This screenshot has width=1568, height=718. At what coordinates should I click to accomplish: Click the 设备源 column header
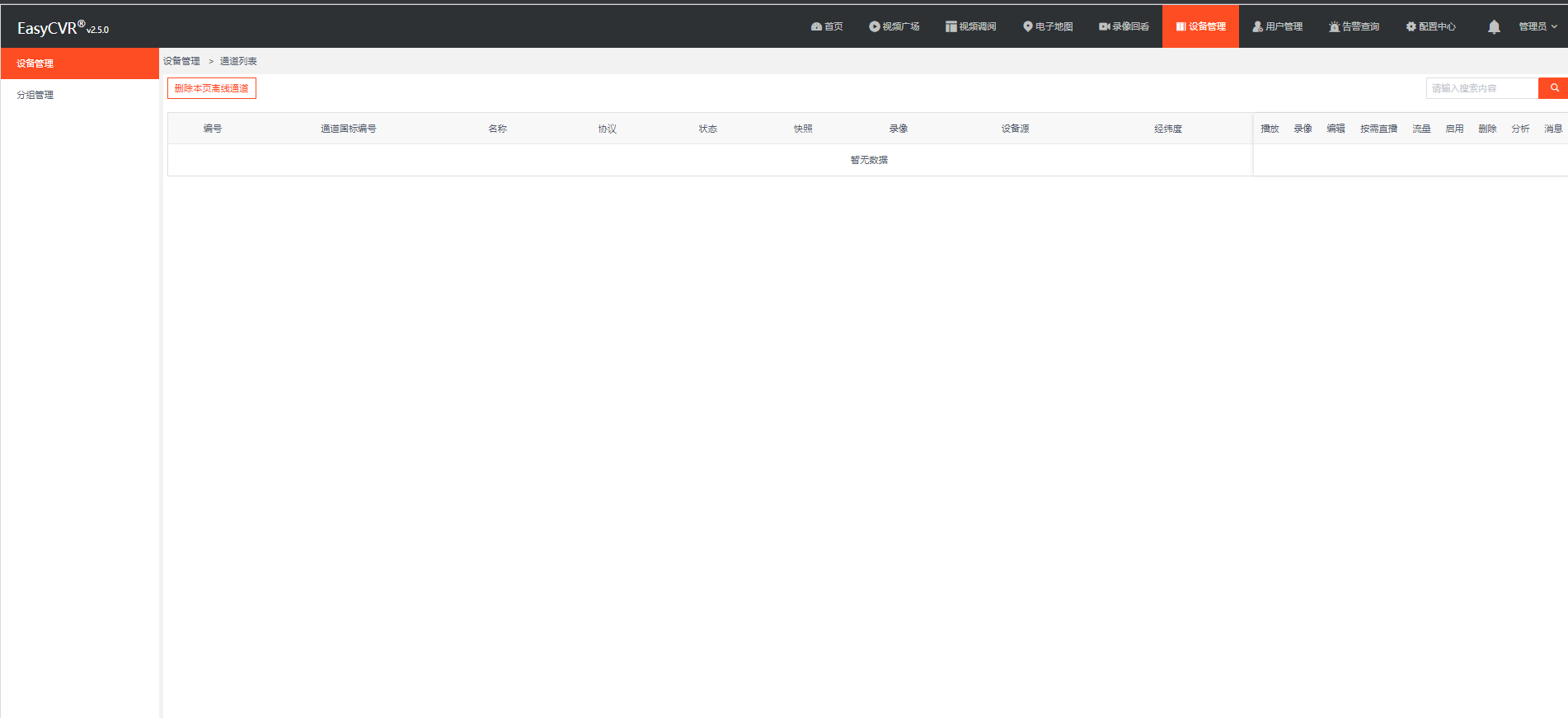click(x=1015, y=129)
